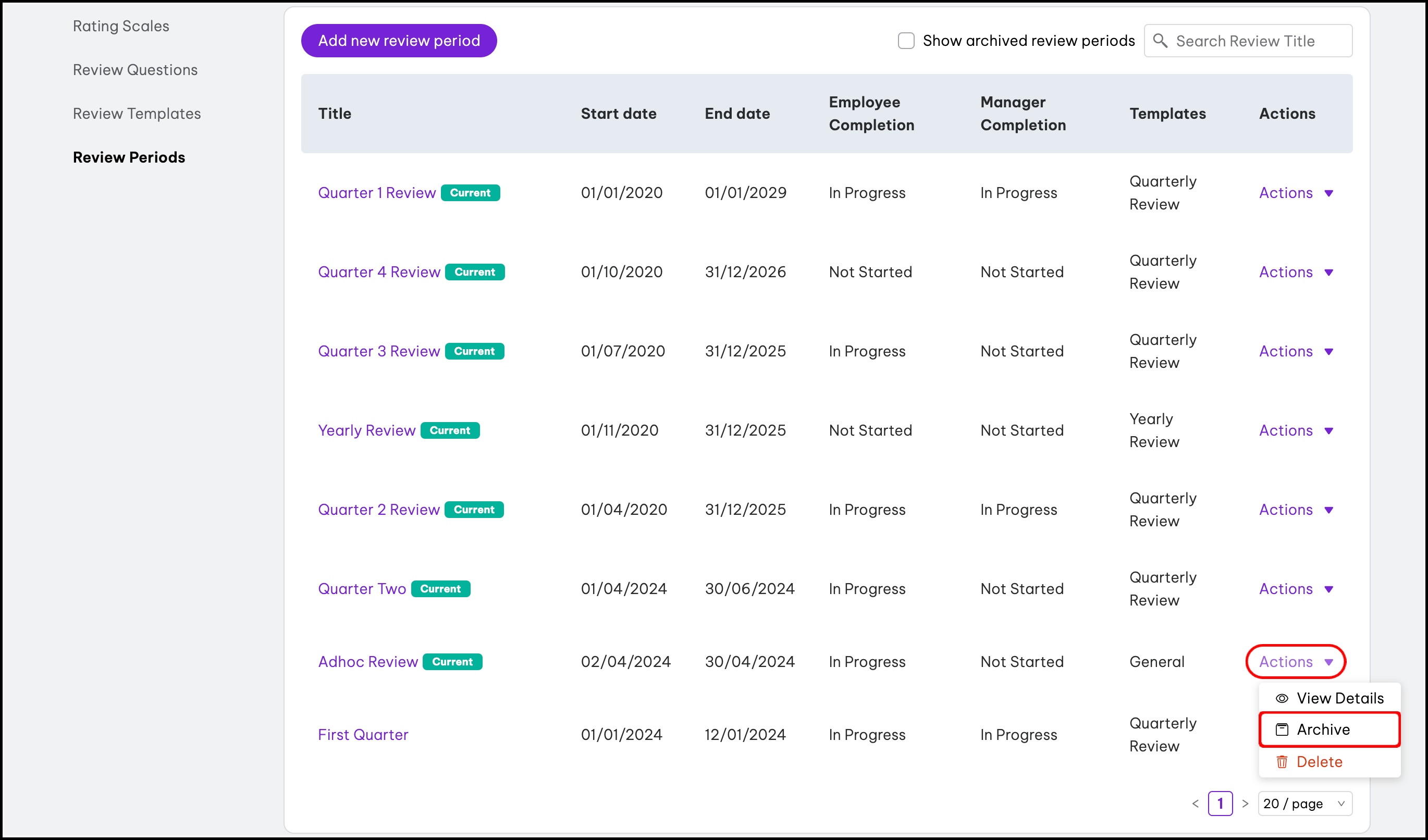Image resolution: width=1428 pixels, height=840 pixels.
Task: Enable Show archived review periods checkbox
Action: [x=906, y=41]
